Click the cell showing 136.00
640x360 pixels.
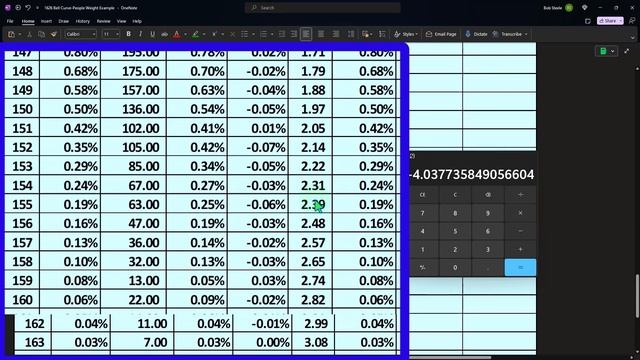133,109
